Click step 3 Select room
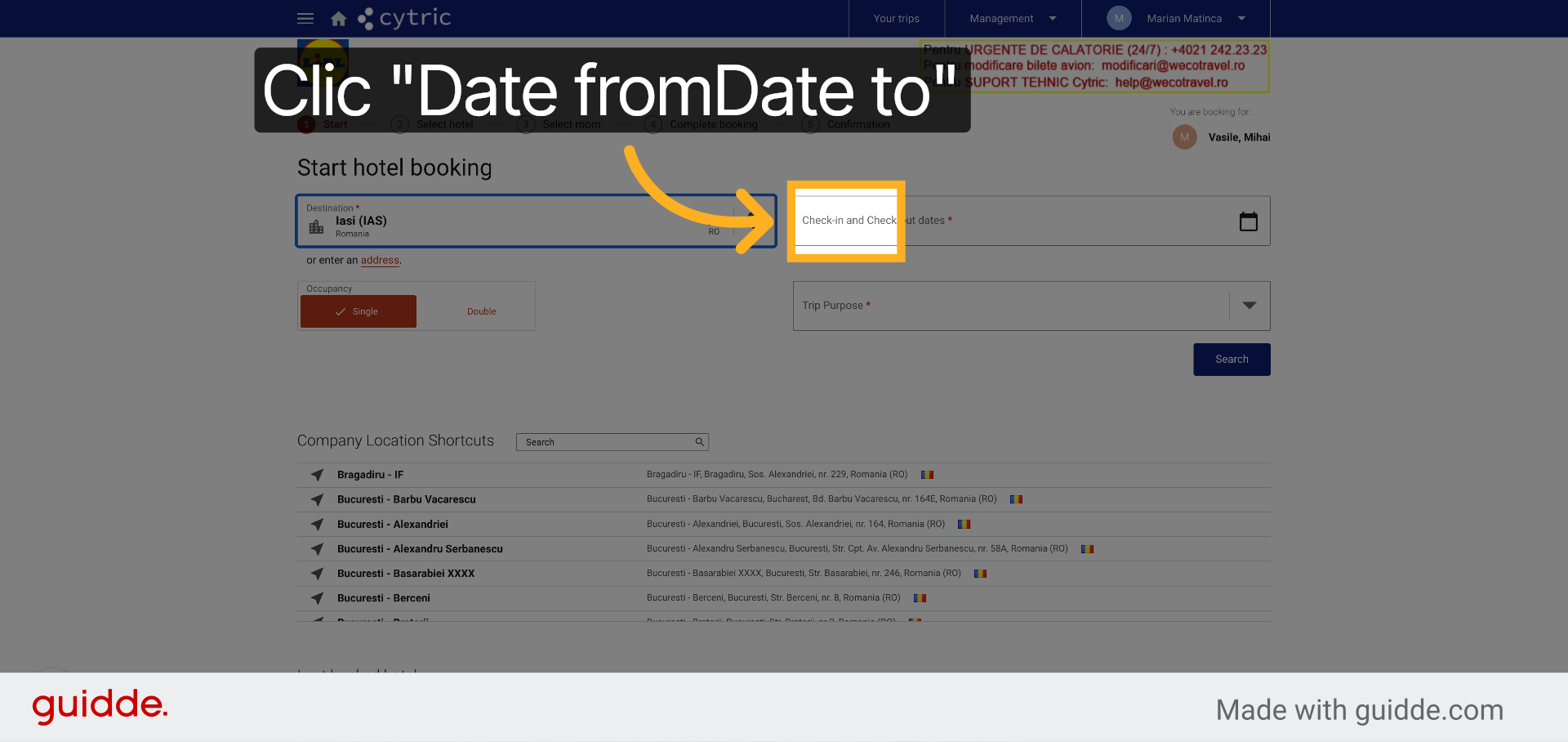This screenshot has height=742, width=1568. coord(559,124)
